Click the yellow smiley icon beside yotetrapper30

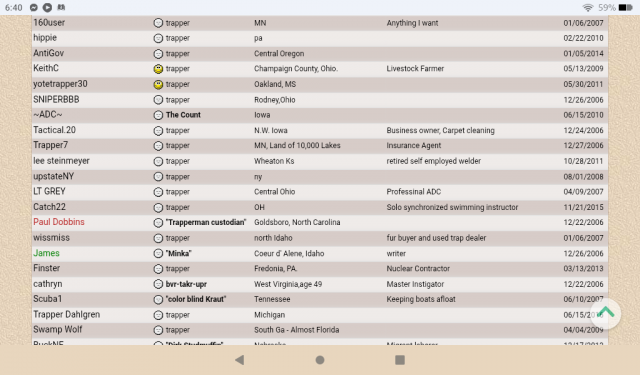click(x=158, y=84)
